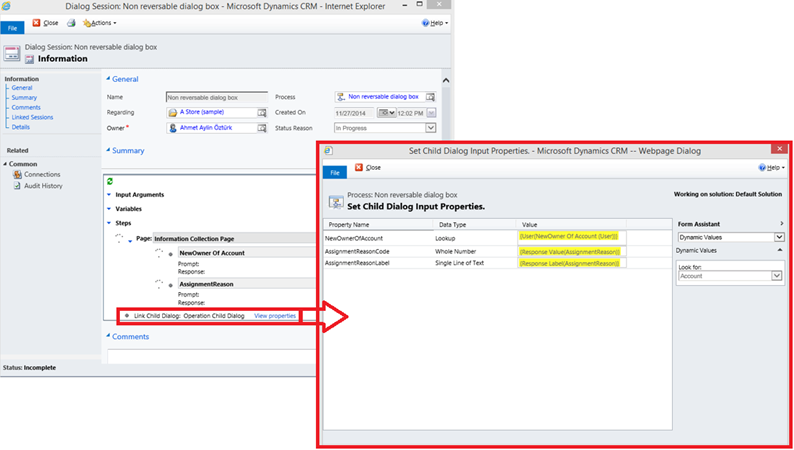Screen dimensions: 794x450
Task: Click the Created On date field
Action: [x=354, y=113]
